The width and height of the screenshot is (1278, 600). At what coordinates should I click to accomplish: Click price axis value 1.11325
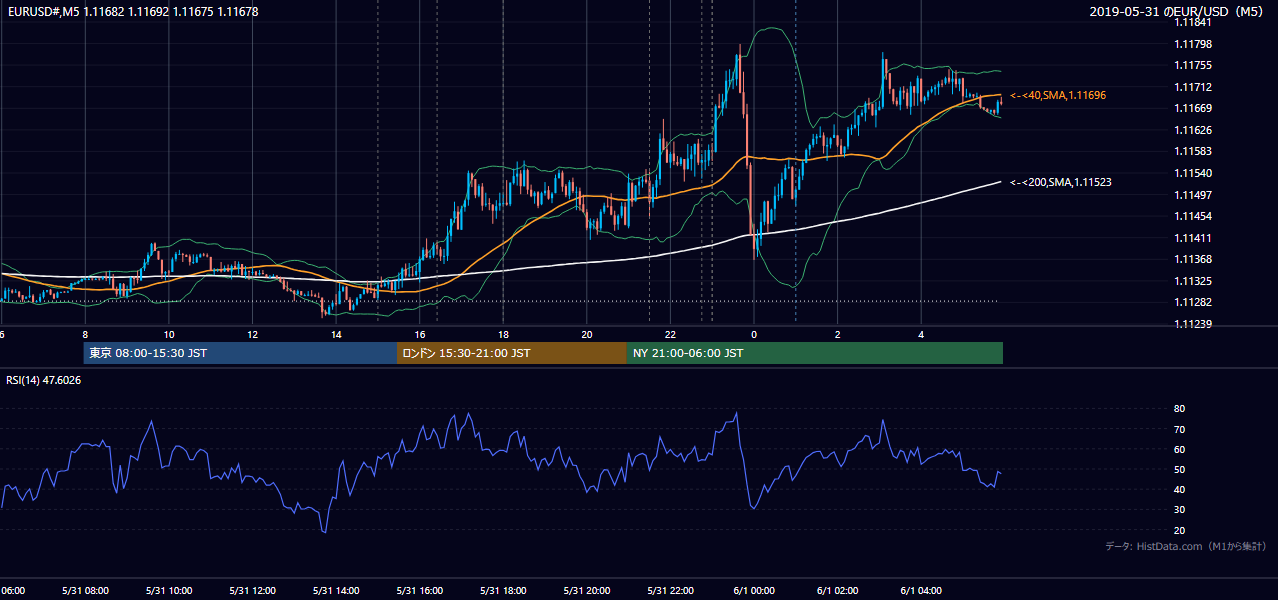1194,281
